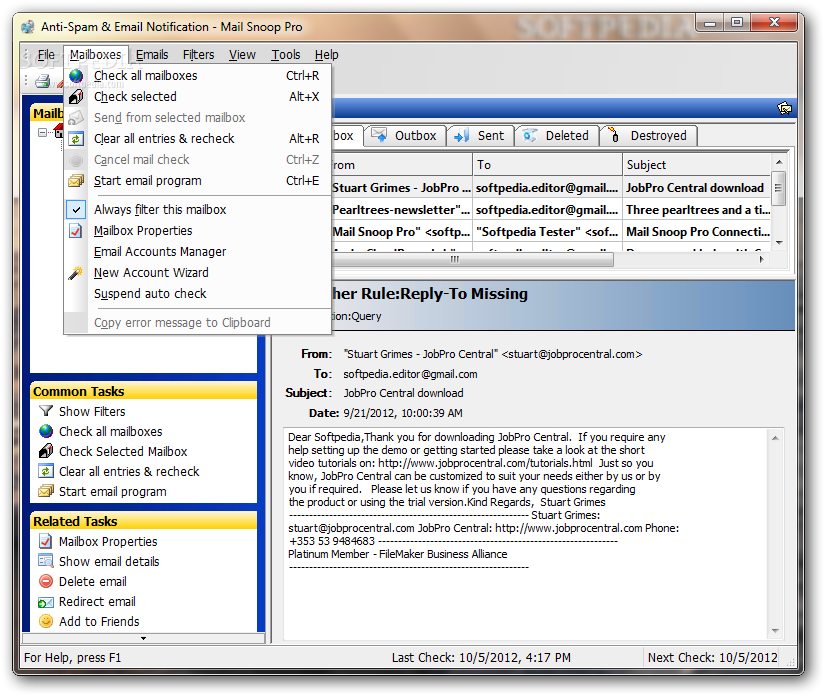The height and width of the screenshot is (696, 825).
Task: Select Clear all entries & recheck in menu
Action: pyautogui.click(x=198, y=139)
